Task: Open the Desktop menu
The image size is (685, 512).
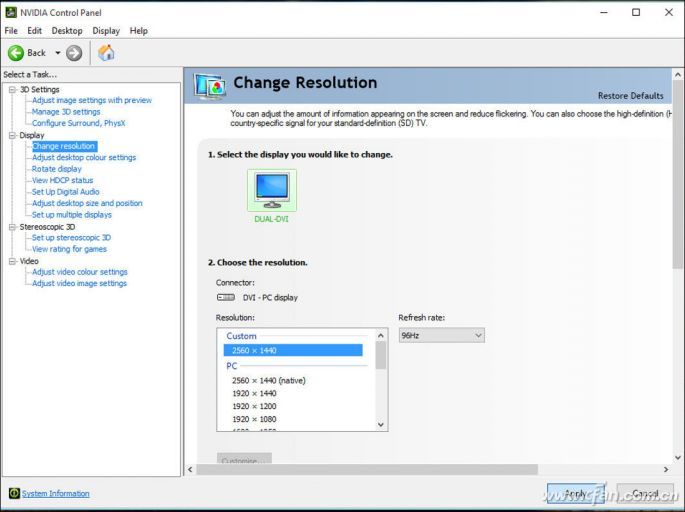Action: (67, 31)
